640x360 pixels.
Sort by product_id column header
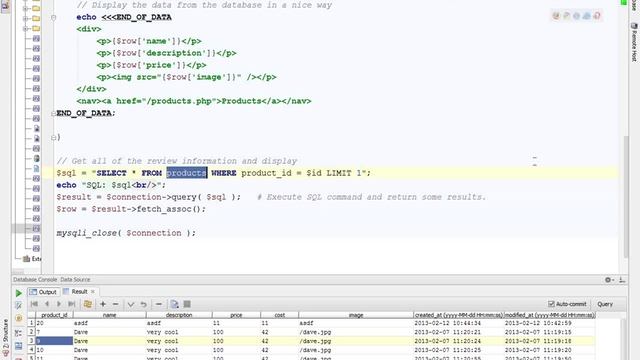(x=54, y=315)
